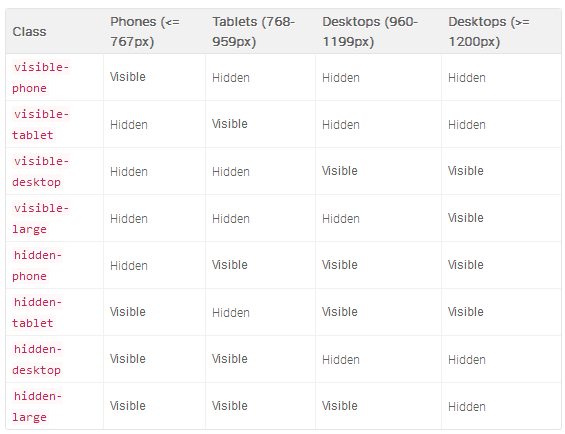Viewport: 565px width, 434px height.
Task: Click the Class column header
Action: point(30,32)
